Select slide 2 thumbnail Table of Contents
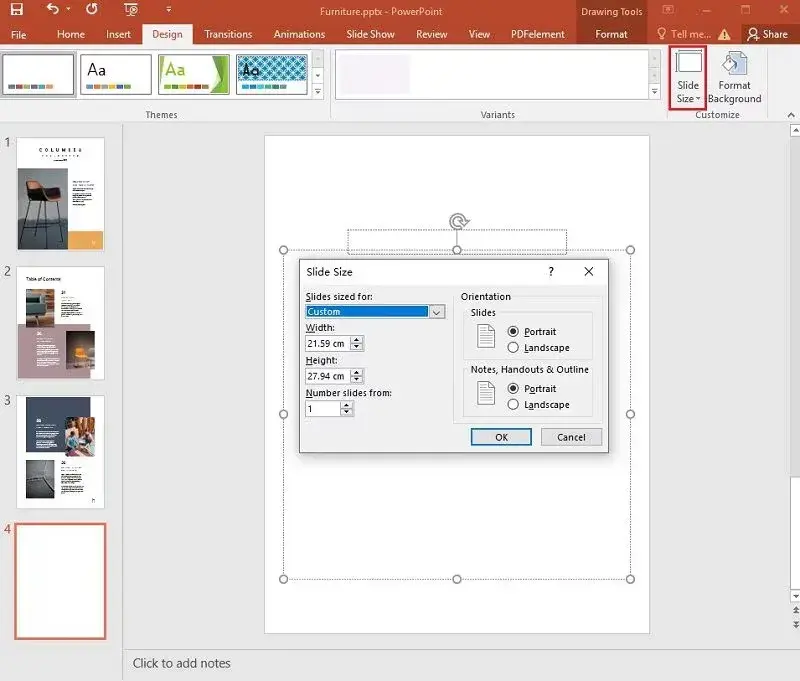The width and height of the screenshot is (800, 681). 61,323
